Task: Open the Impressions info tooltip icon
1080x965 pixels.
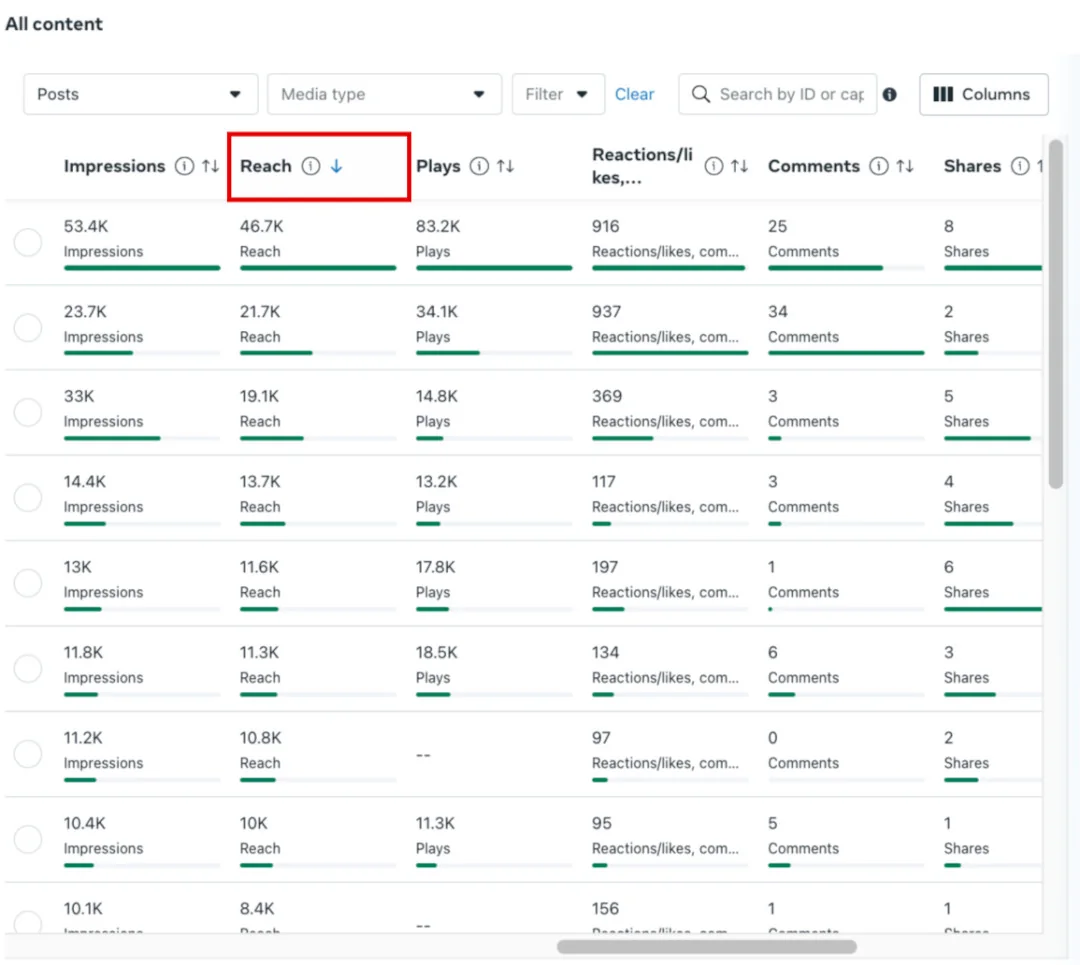Action: [184, 166]
